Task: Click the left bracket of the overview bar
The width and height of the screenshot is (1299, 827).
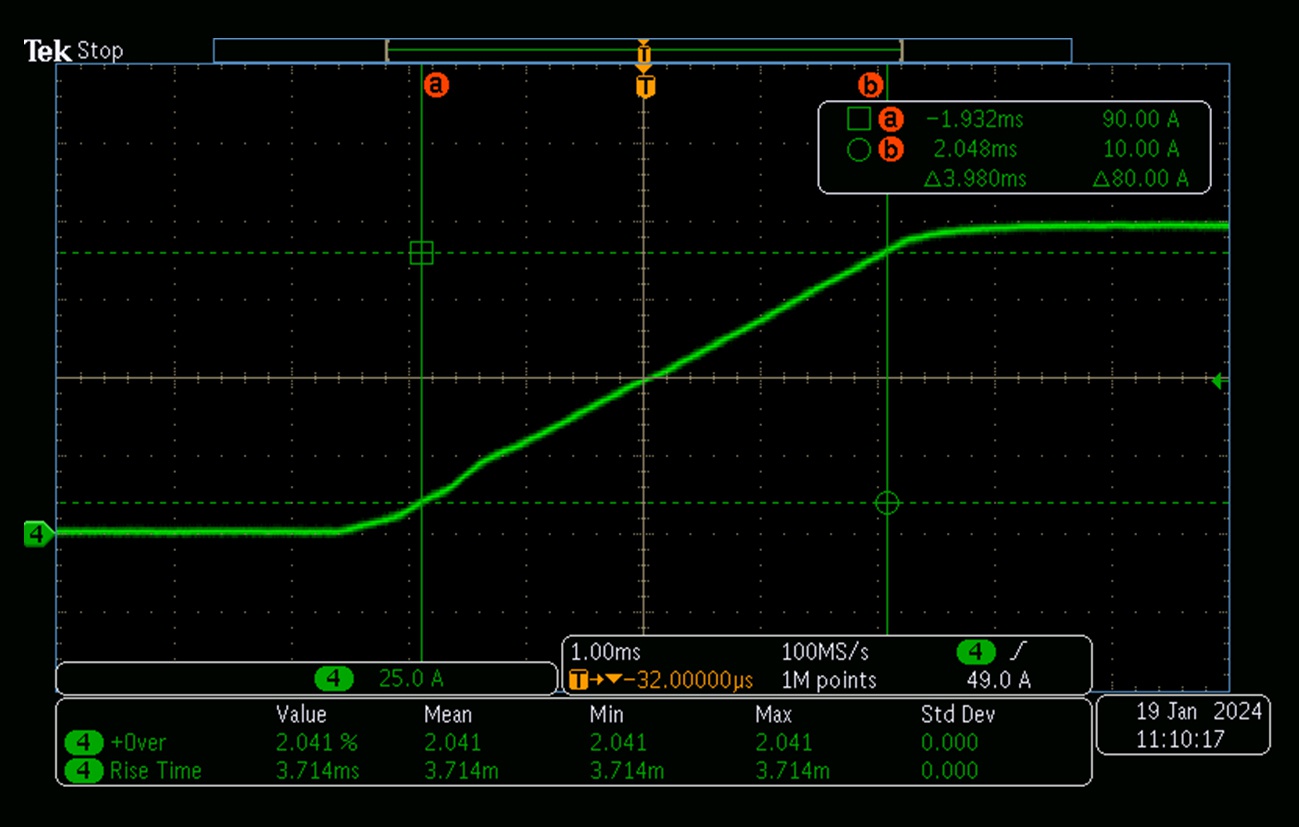Action: [387, 51]
